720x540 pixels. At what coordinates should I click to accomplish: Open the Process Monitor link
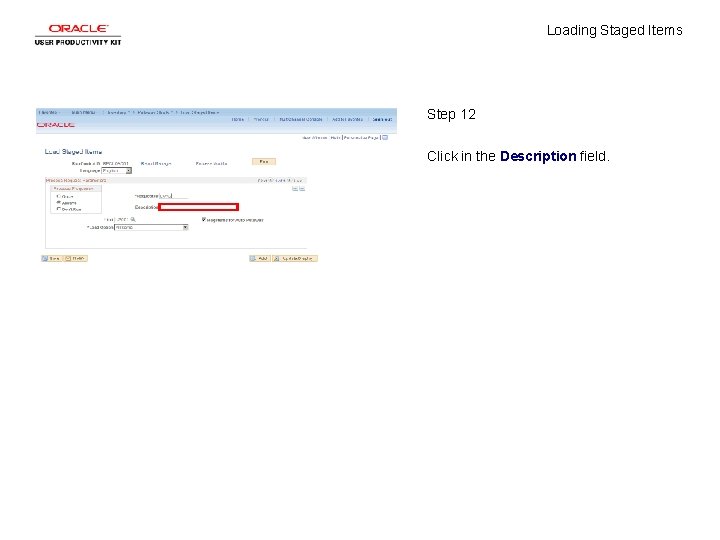[x=211, y=163]
